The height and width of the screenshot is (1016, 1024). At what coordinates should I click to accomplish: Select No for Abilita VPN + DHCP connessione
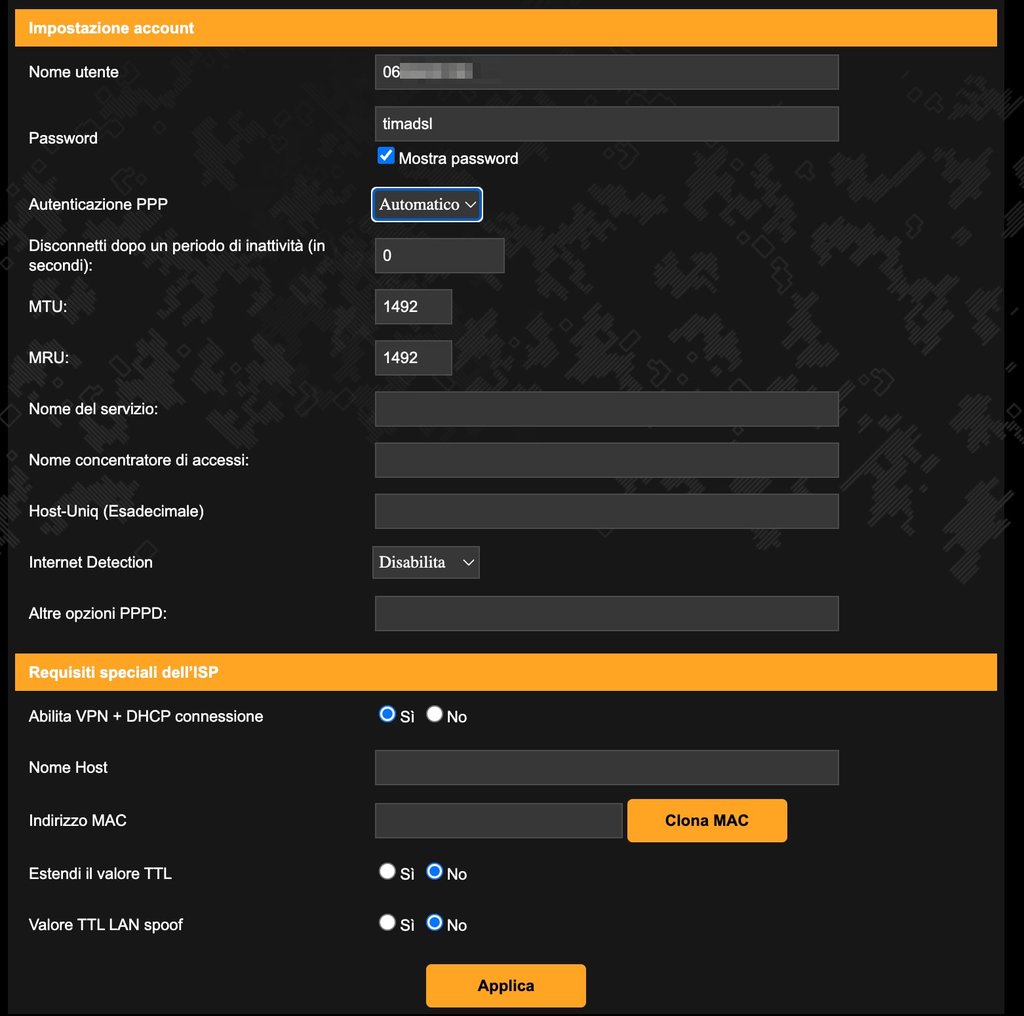click(x=434, y=714)
